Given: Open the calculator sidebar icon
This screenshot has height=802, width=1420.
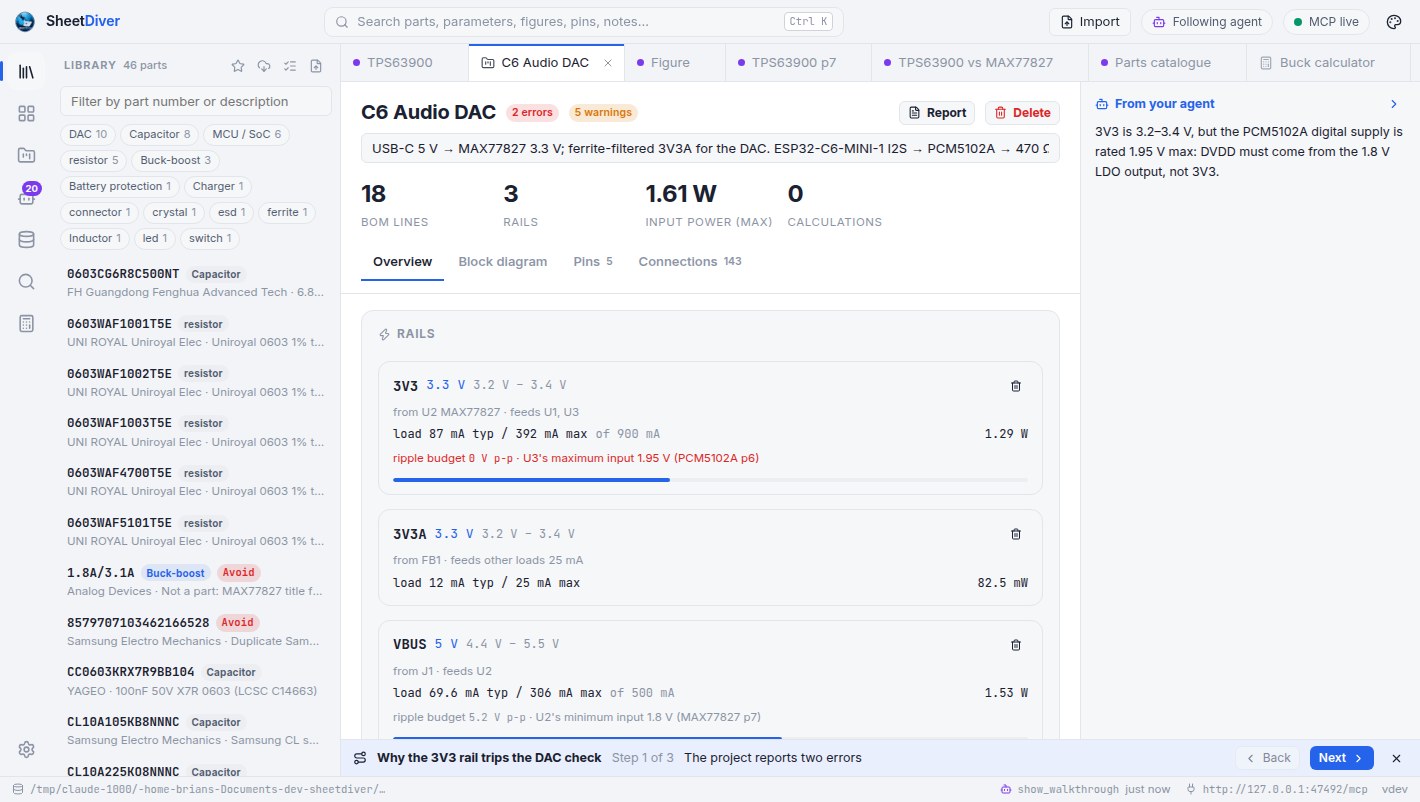Looking at the screenshot, I should point(27,323).
